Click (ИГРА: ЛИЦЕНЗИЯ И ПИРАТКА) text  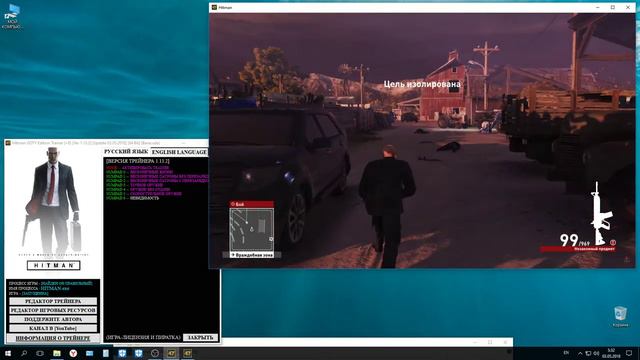[x=143, y=338]
